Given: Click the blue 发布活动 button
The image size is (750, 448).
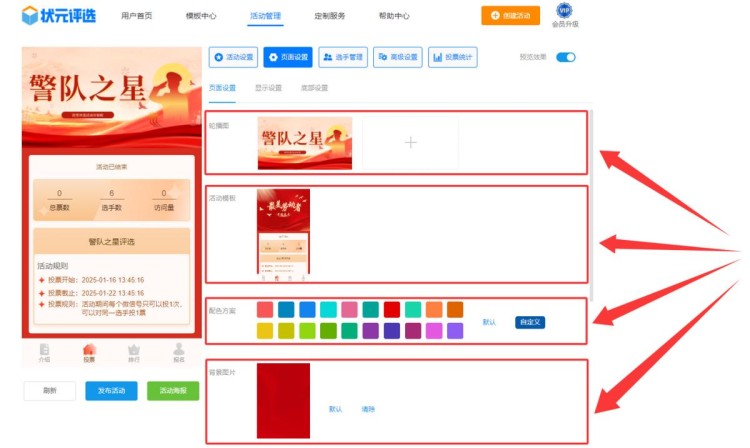Looking at the screenshot, I should click(x=111, y=391).
